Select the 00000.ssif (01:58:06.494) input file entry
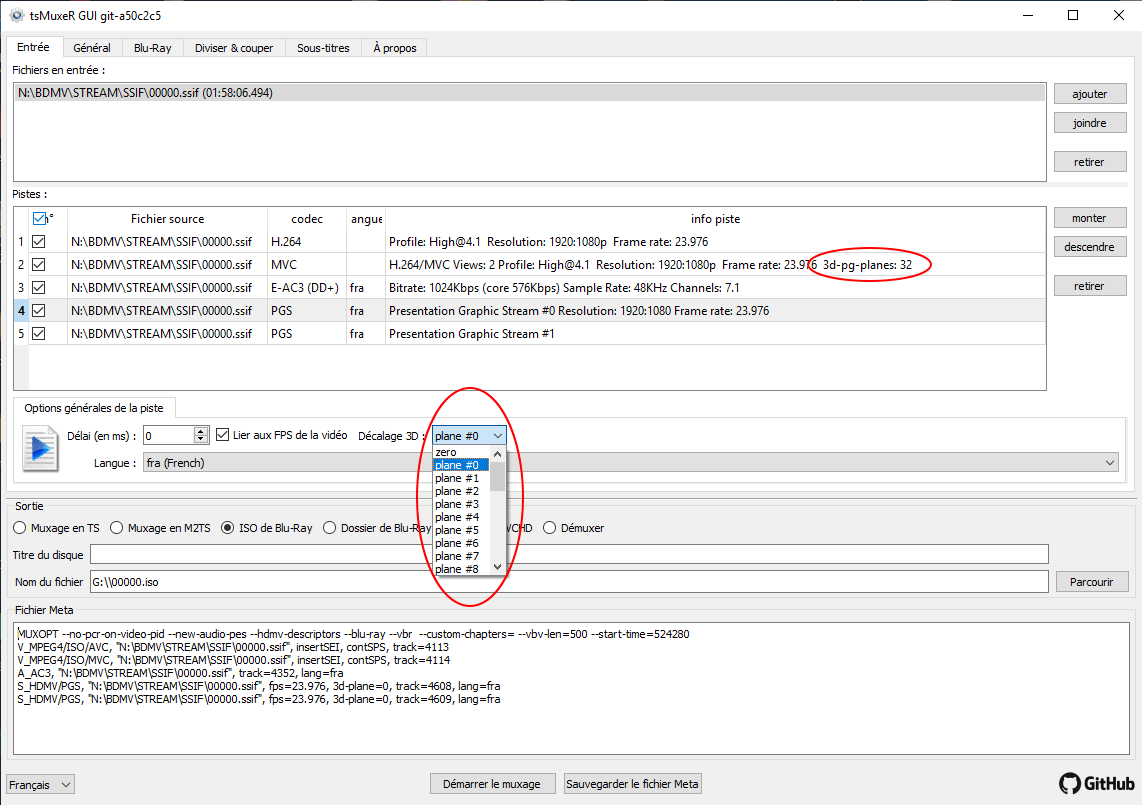This screenshot has width=1142, height=805. point(530,93)
